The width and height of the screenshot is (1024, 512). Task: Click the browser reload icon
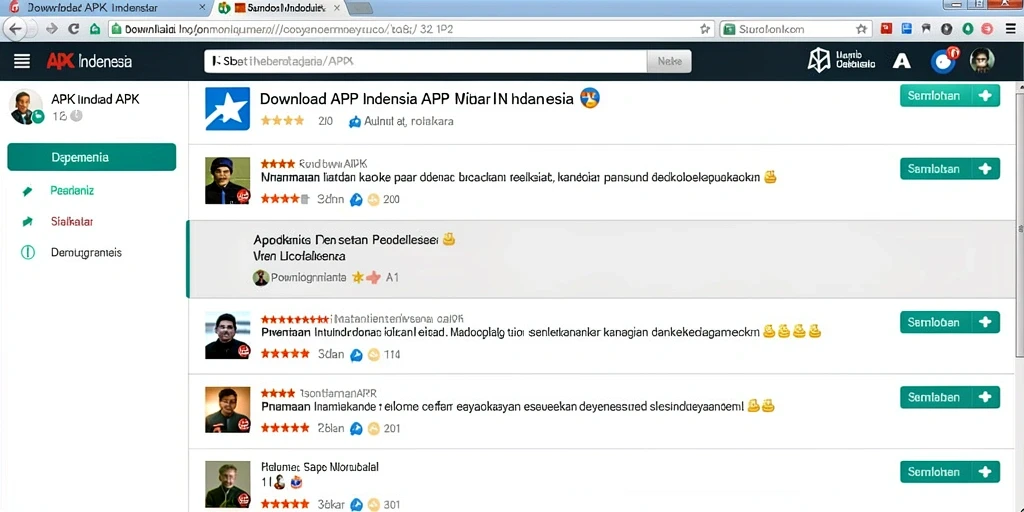coord(73,29)
